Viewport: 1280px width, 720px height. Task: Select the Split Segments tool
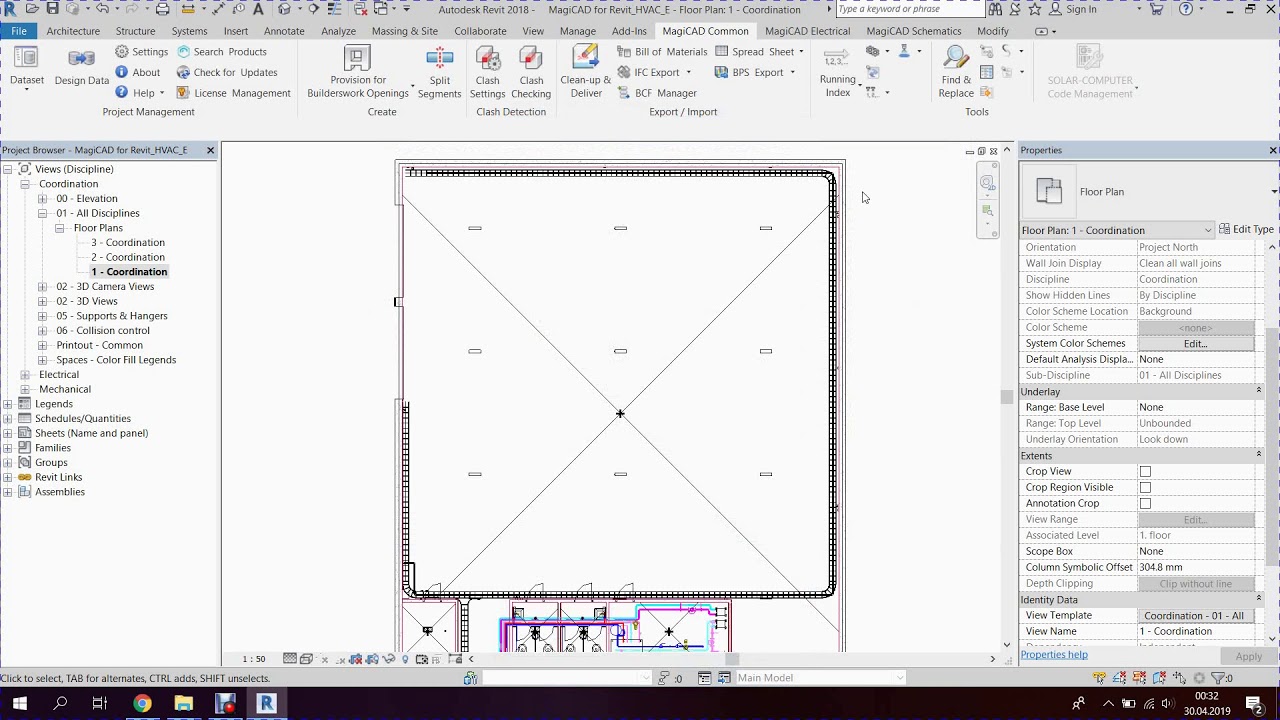click(439, 72)
